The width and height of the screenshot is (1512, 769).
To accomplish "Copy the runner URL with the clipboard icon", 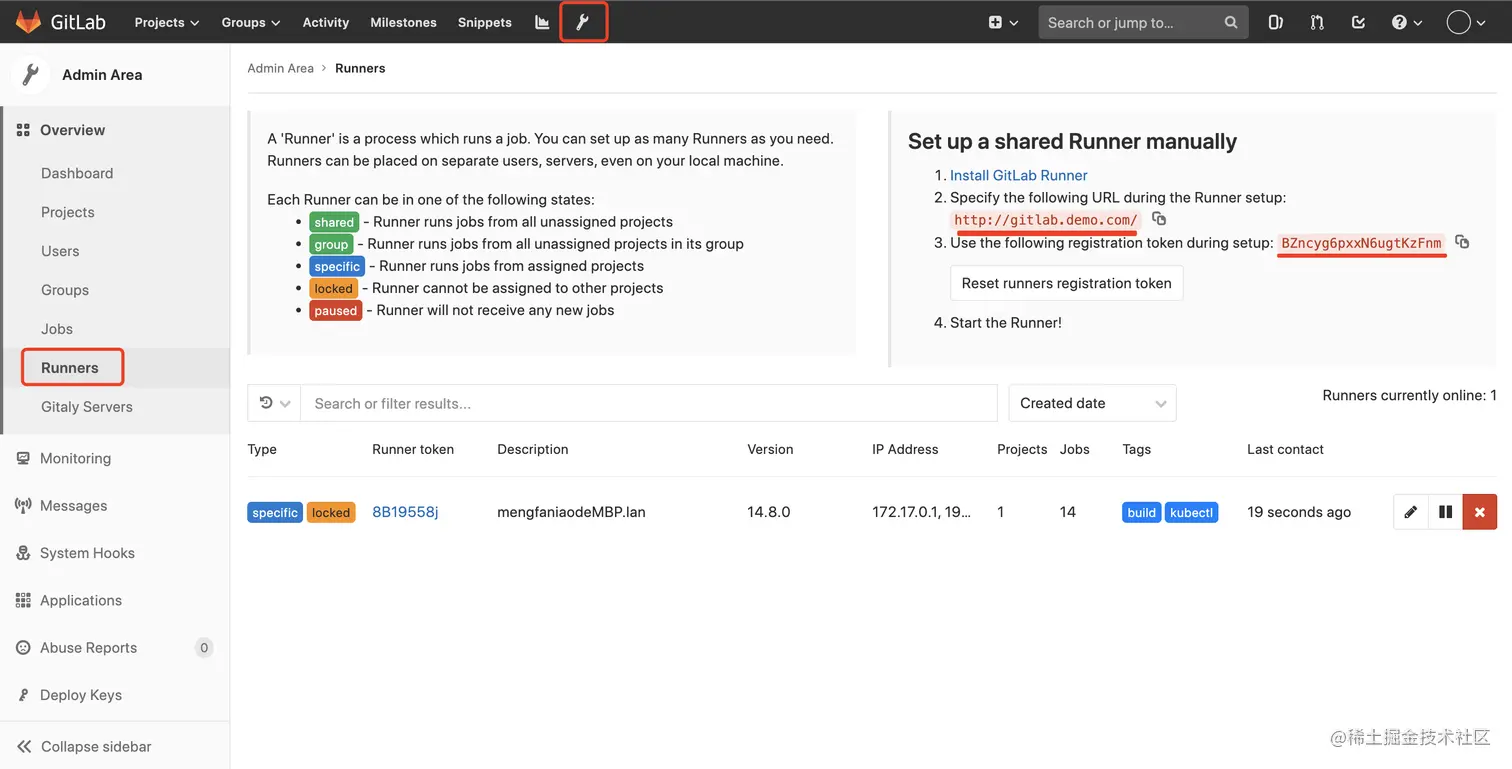I will (1159, 218).
